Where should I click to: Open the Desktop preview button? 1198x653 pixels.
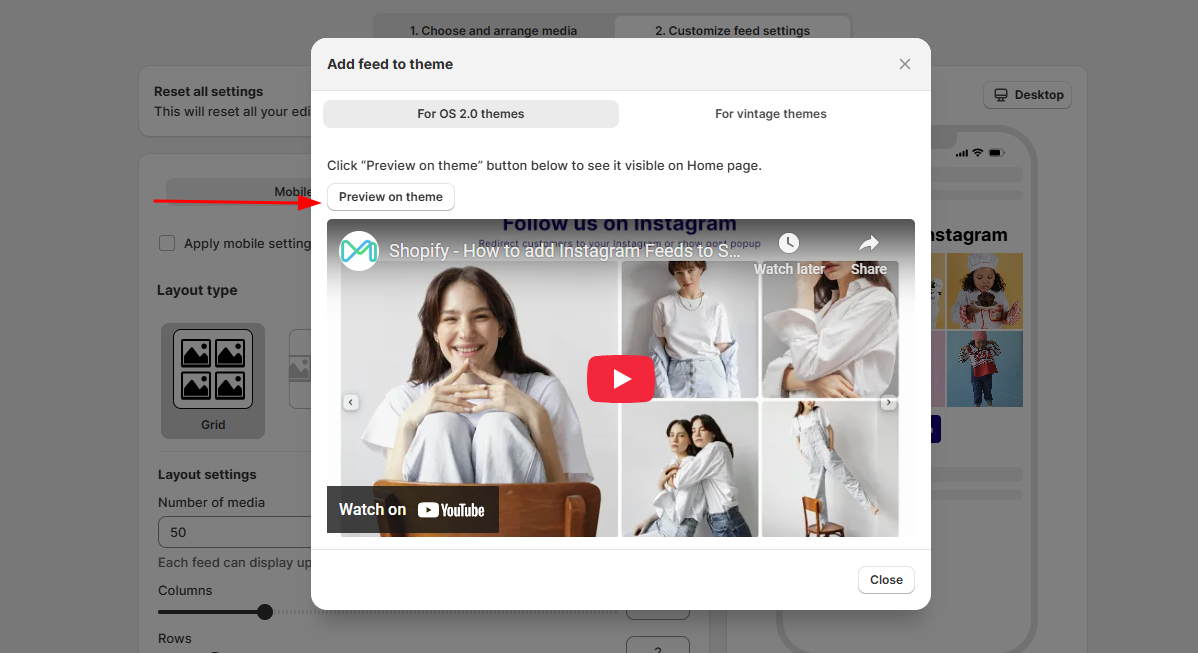1028,95
